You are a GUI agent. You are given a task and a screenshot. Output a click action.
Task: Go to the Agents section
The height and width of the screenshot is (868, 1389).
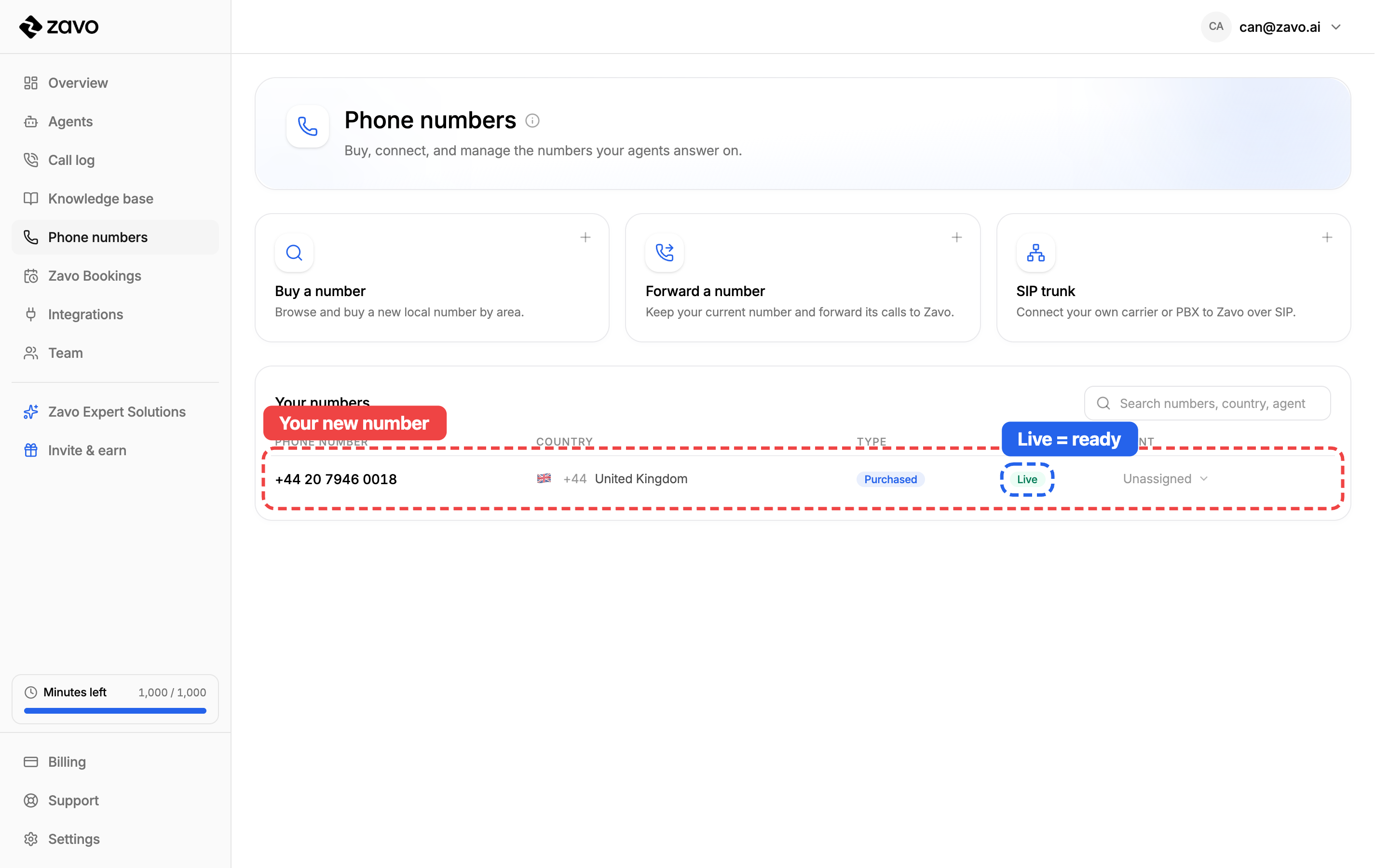(x=115, y=122)
